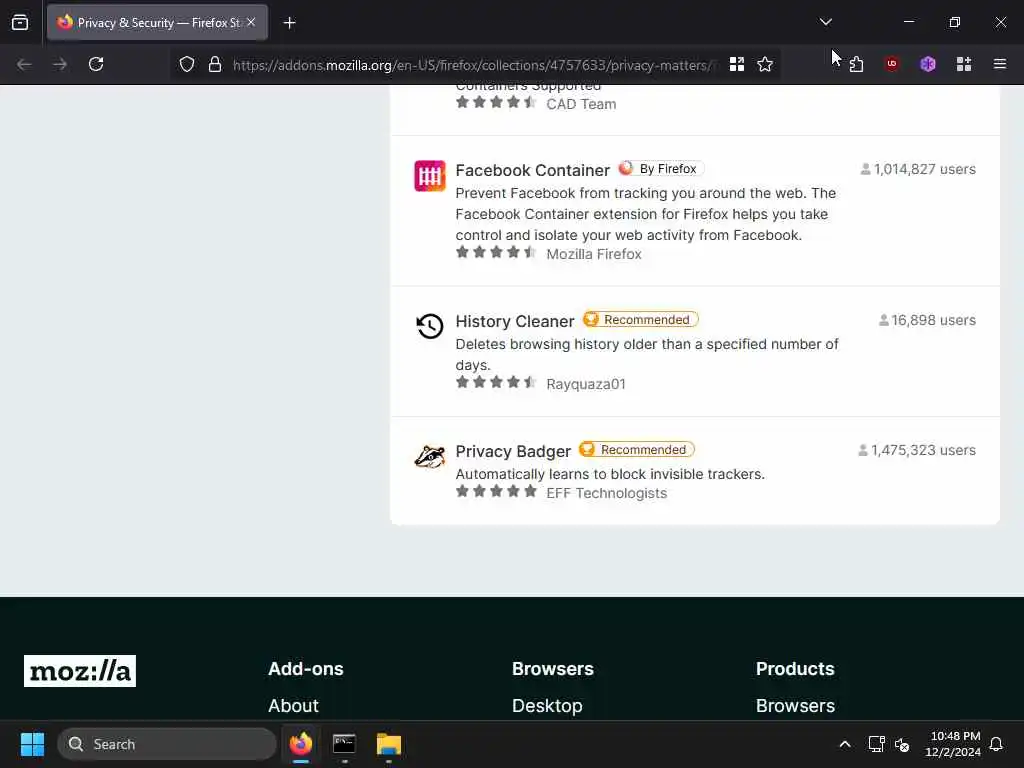Click '1,014,827 users' count
This screenshot has height=768, width=1024.
918,169
